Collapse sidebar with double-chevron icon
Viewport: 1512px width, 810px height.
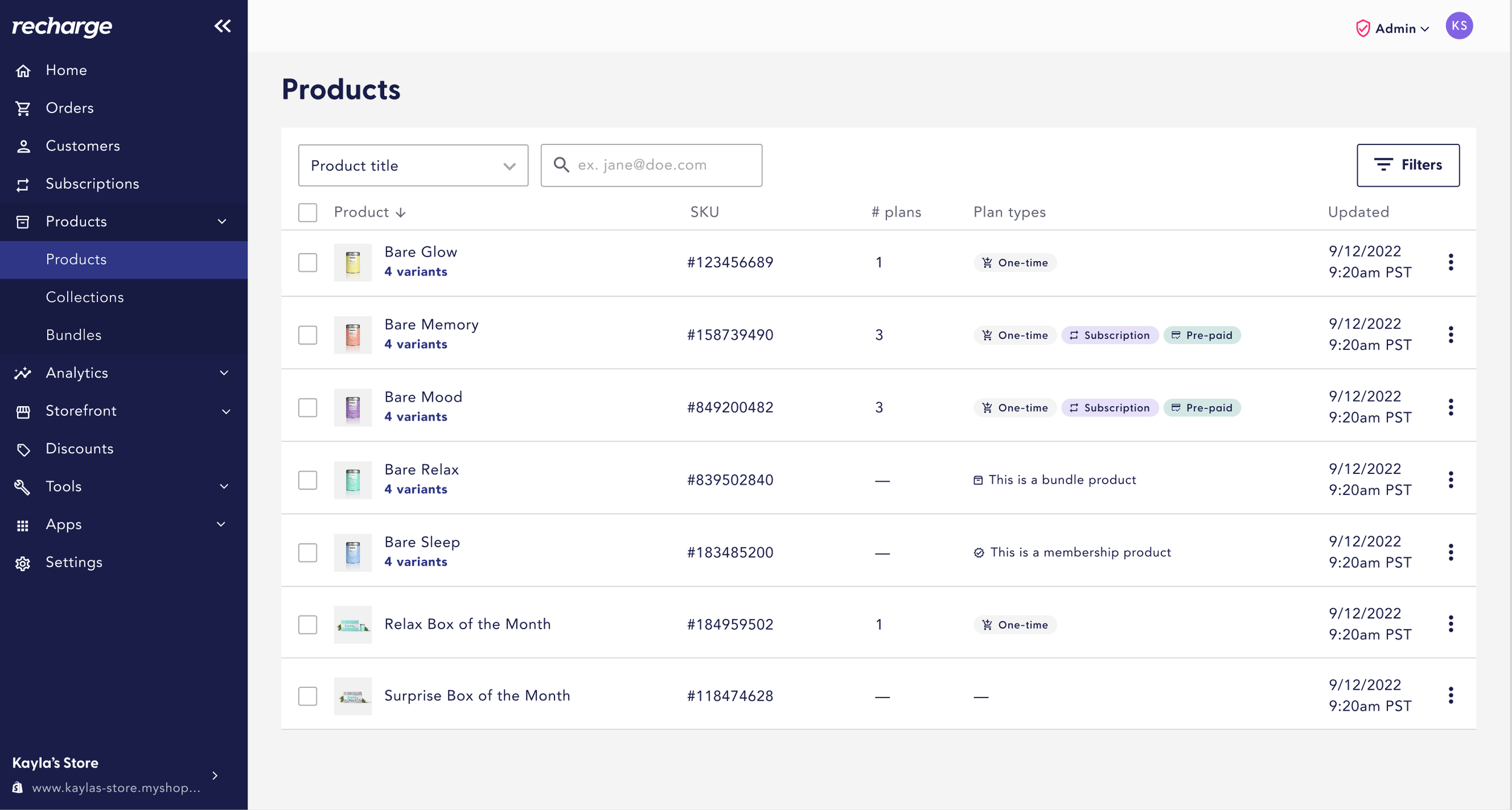[x=223, y=26]
